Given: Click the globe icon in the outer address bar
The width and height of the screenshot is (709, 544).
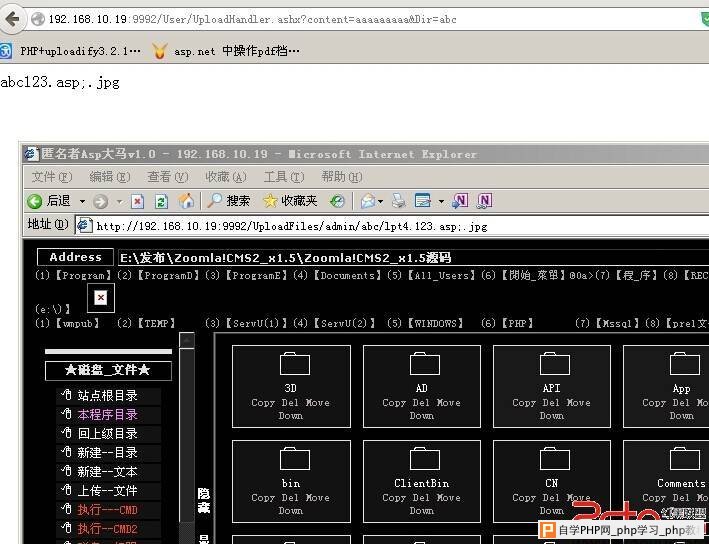Looking at the screenshot, I should point(38,19).
